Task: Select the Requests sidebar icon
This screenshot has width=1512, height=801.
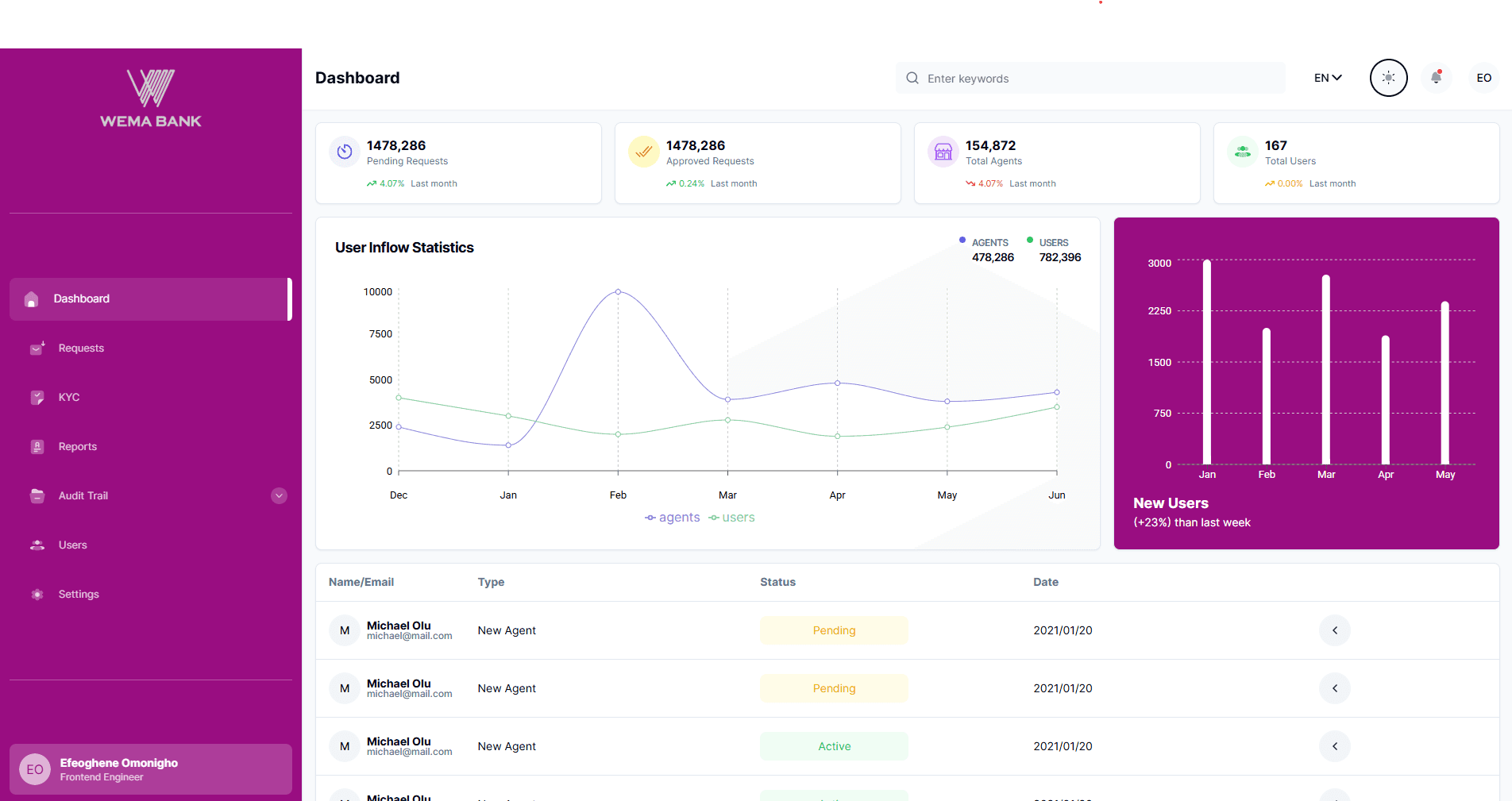Action: (37, 348)
